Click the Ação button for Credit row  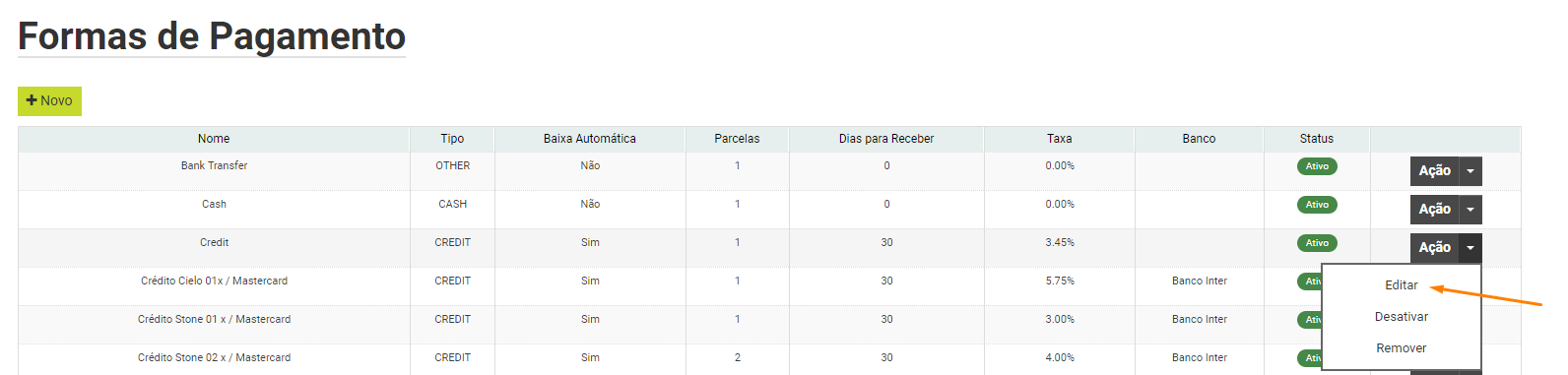[x=1435, y=248]
